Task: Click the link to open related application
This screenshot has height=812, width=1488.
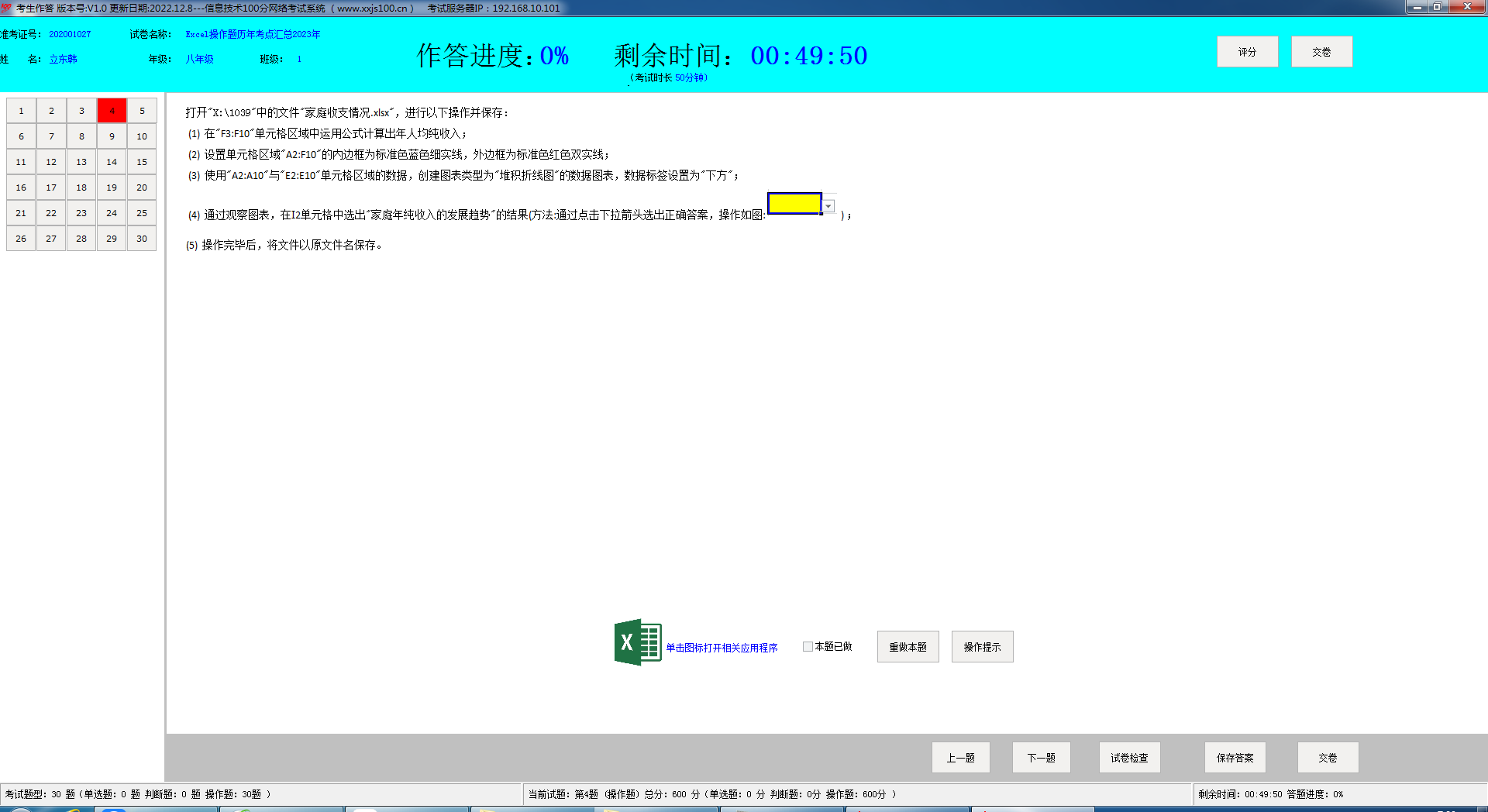Action: pyautogui.click(x=722, y=648)
